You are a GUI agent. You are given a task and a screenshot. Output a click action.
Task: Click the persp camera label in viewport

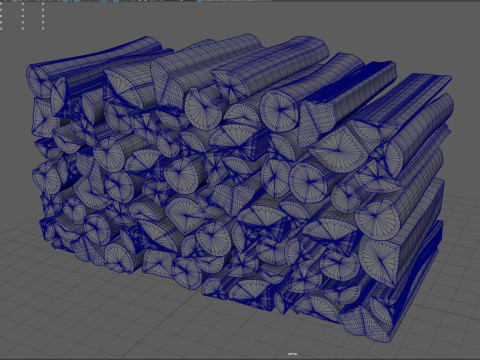[x=293, y=354]
